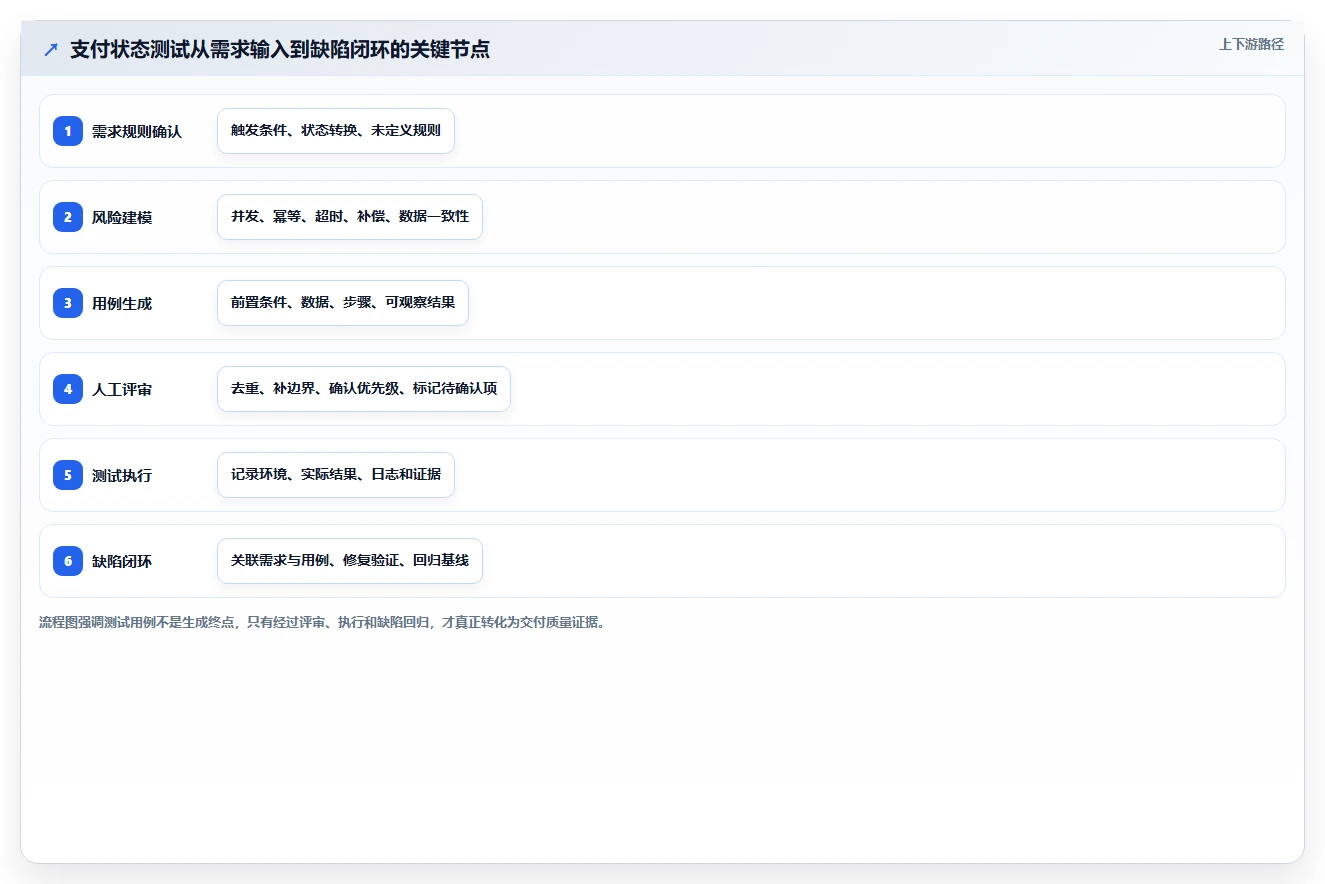Screen dimensions: 1325x884
Task: Click the 风险建模 step label
Action: [122, 217]
